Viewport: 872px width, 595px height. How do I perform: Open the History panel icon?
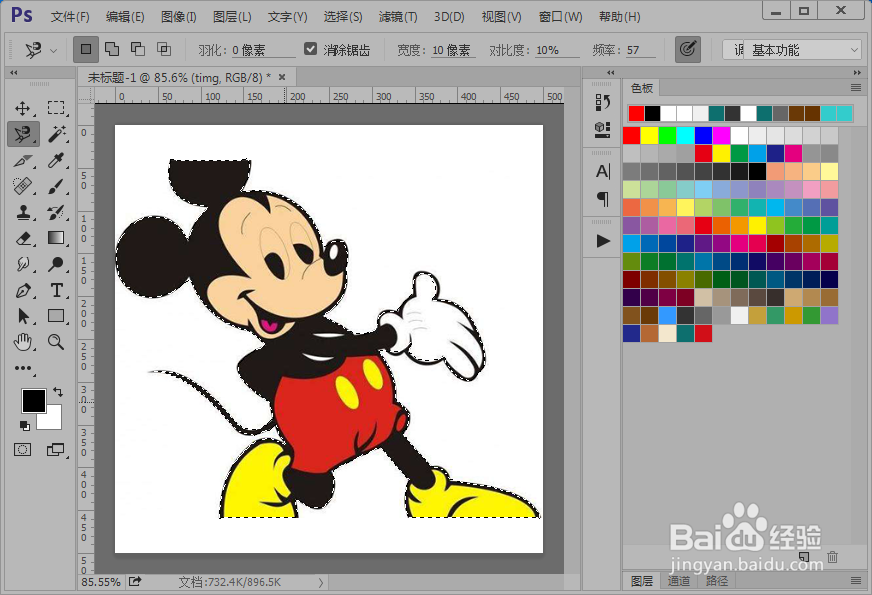[x=602, y=102]
